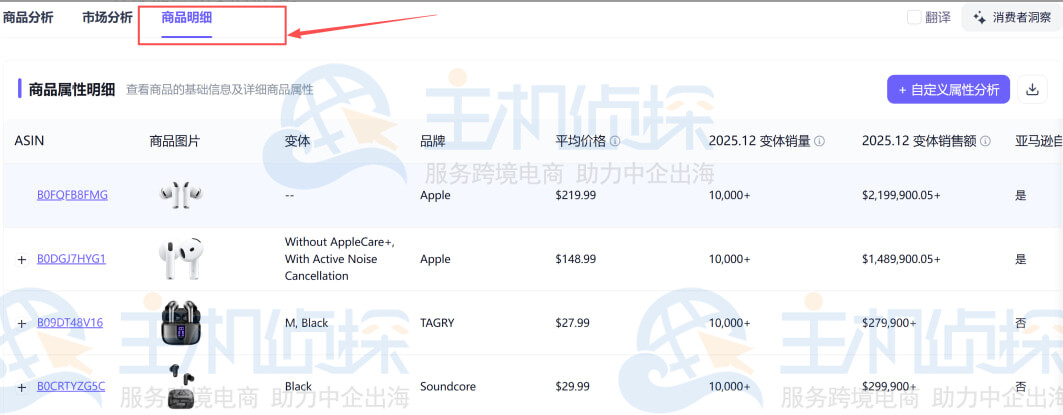Click variant text 'M, Black'
The image size is (1063, 415).
(x=306, y=323)
